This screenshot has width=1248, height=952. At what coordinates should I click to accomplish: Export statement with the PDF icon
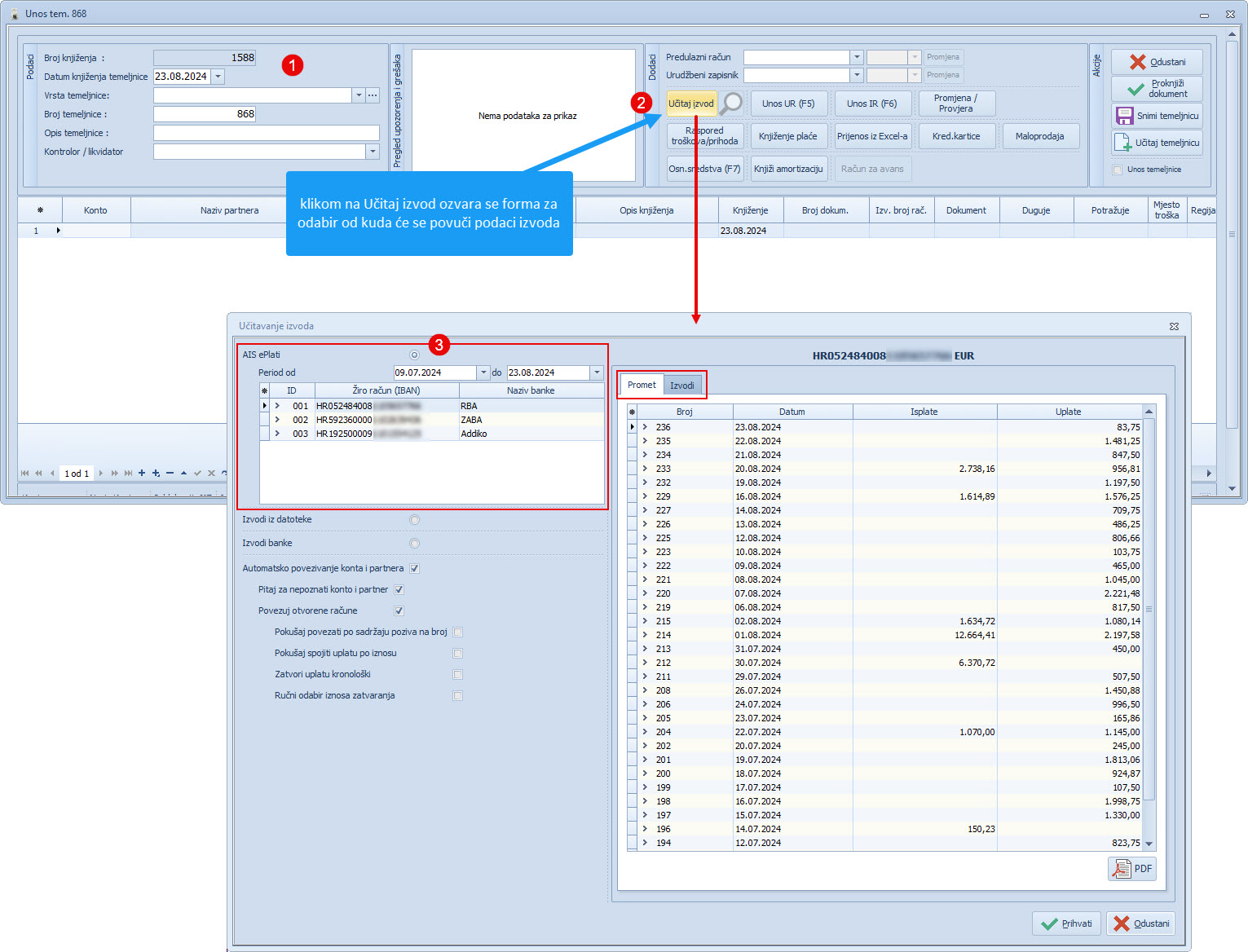[x=1132, y=869]
